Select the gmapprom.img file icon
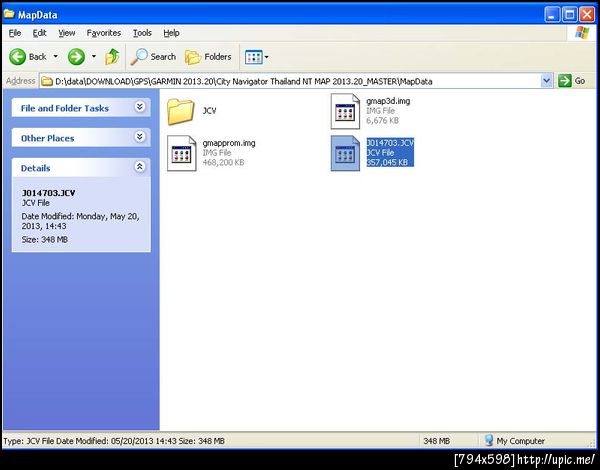This screenshot has width=600, height=470. pos(181,153)
